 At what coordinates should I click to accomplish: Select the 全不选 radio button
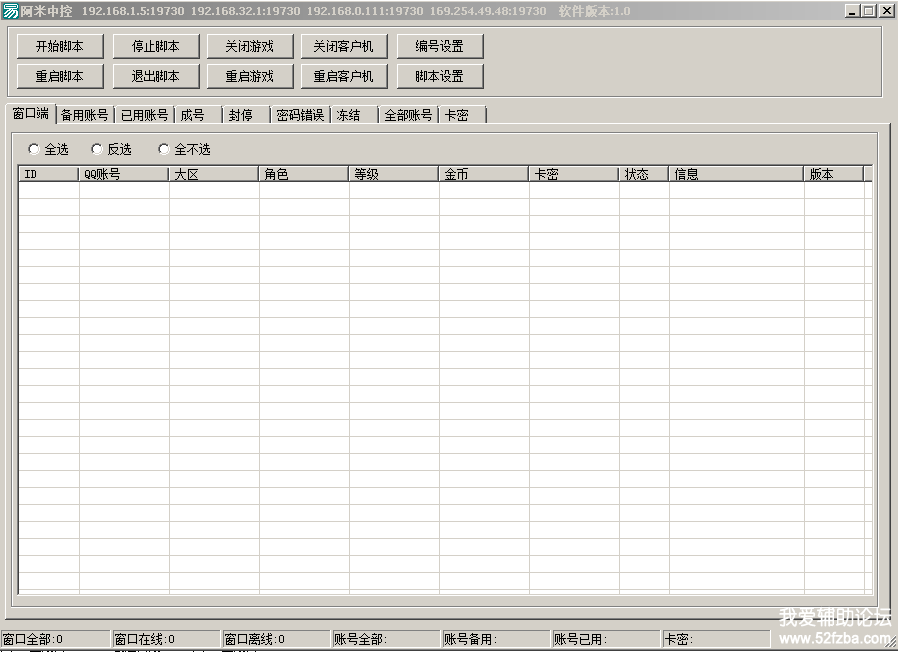pyautogui.click(x=164, y=150)
